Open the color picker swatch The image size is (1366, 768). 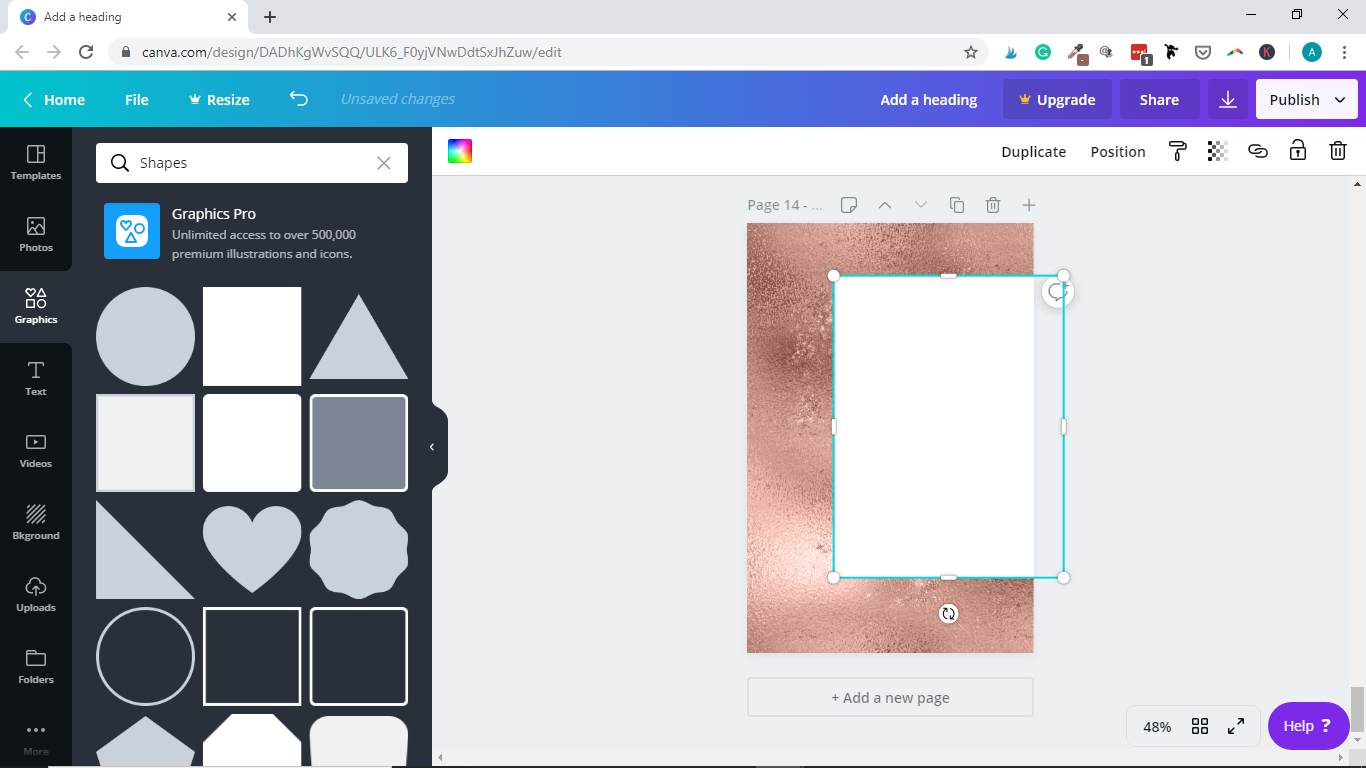[x=460, y=151]
